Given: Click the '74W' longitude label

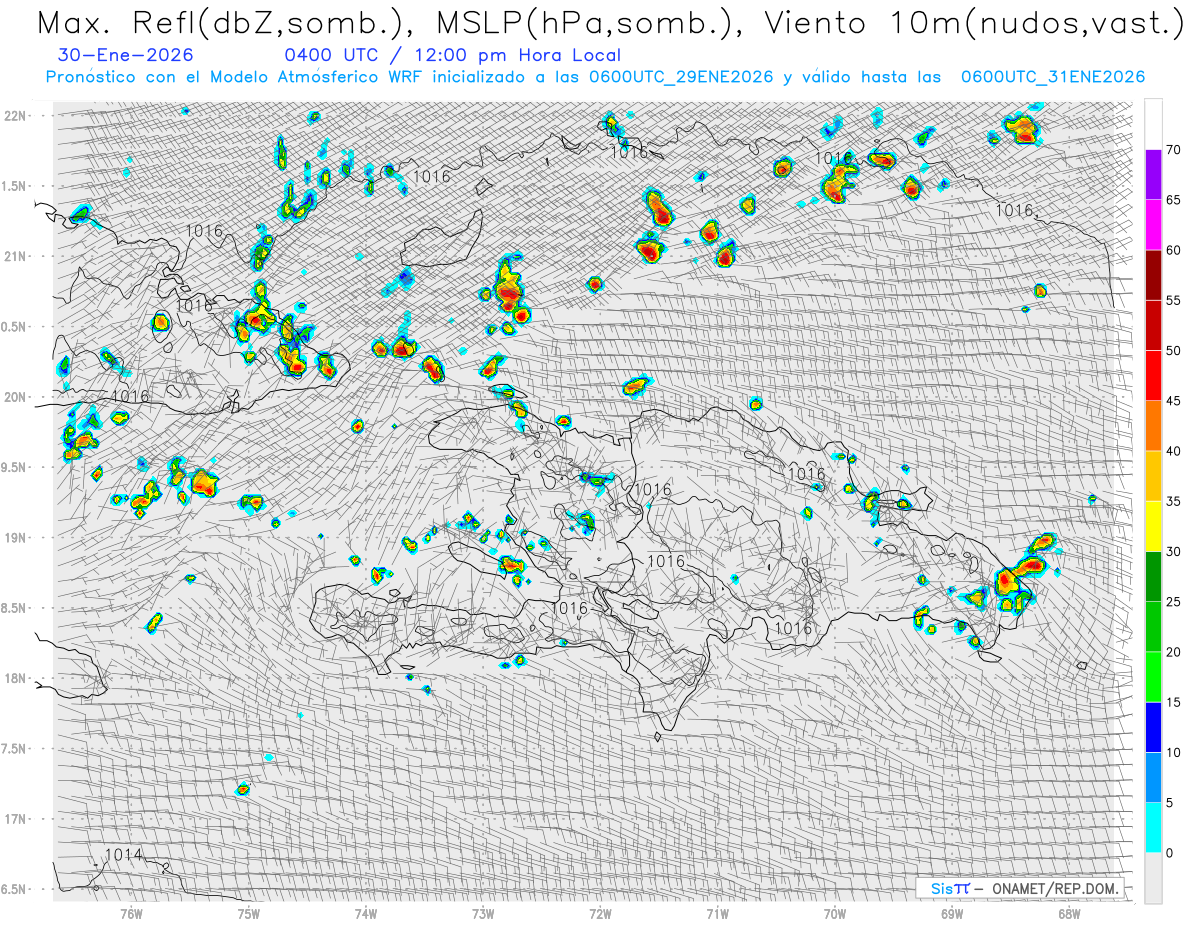Looking at the screenshot, I should [x=365, y=913].
